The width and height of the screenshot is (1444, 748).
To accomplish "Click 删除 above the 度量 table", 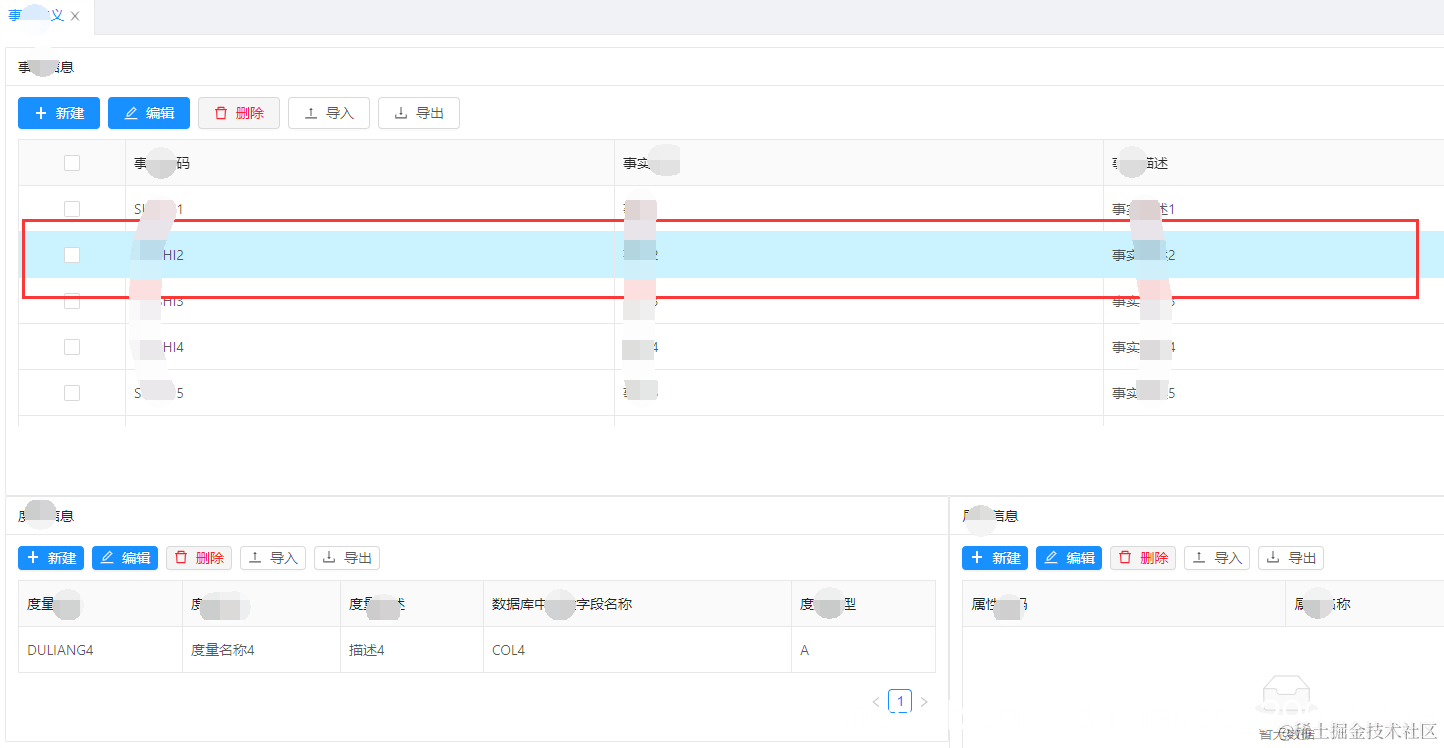I will (199, 558).
